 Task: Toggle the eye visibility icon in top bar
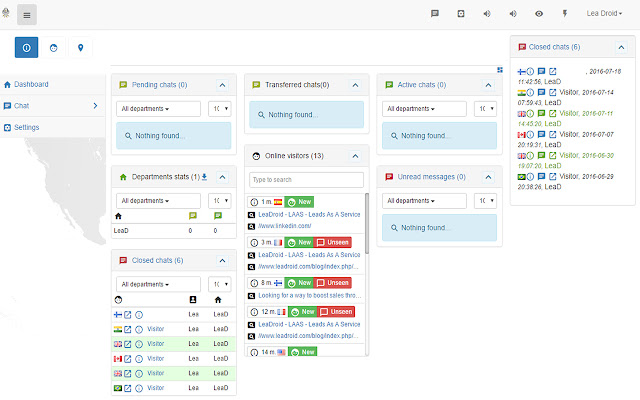click(x=539, y=14)
